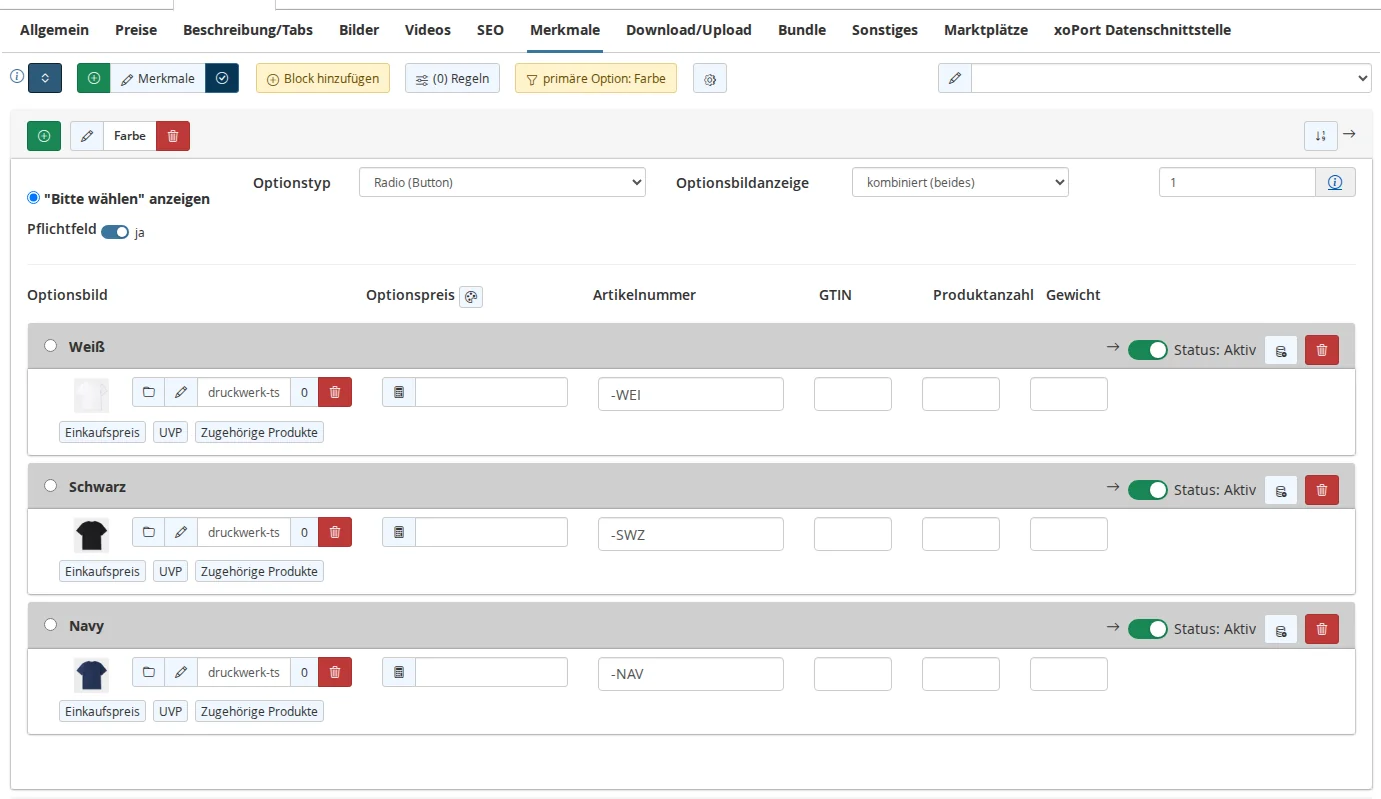The width and height of the screenshot is (1381, 799).
Task: Open the Optionsbildanzeige dropdown
Action: 960,182
